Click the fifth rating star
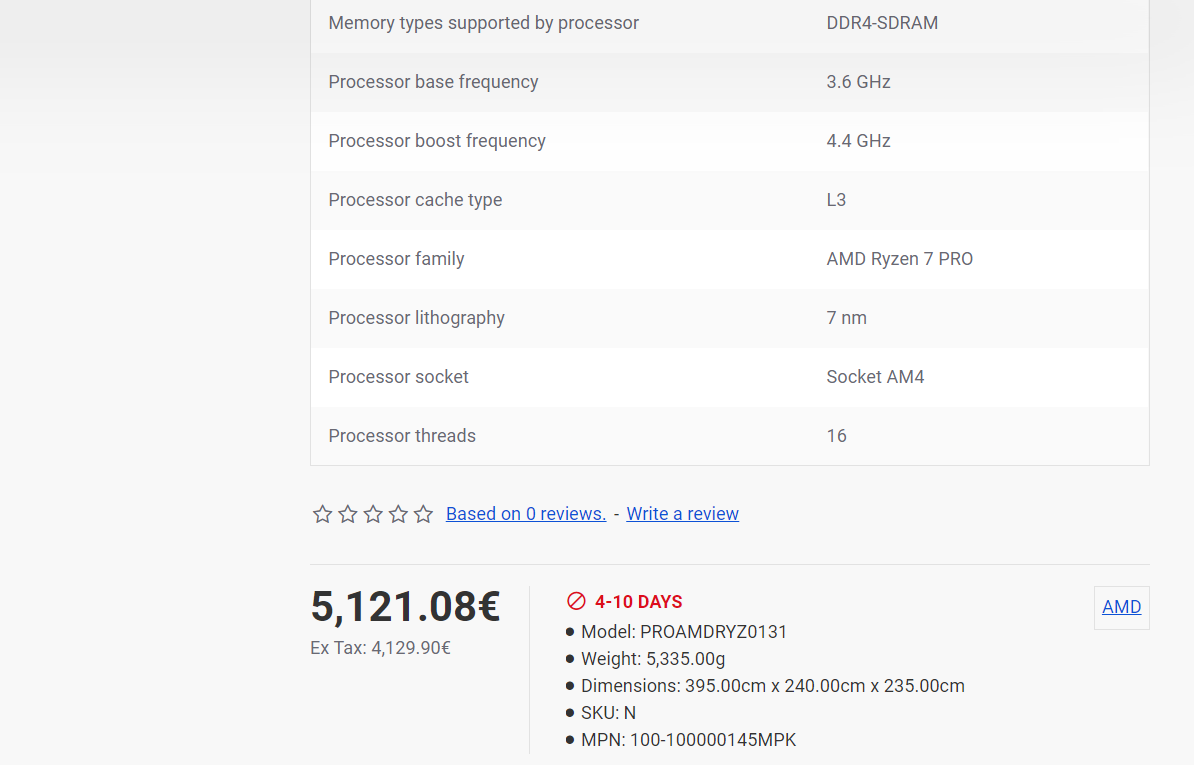 pyautogui.click(x=423, y=515)
